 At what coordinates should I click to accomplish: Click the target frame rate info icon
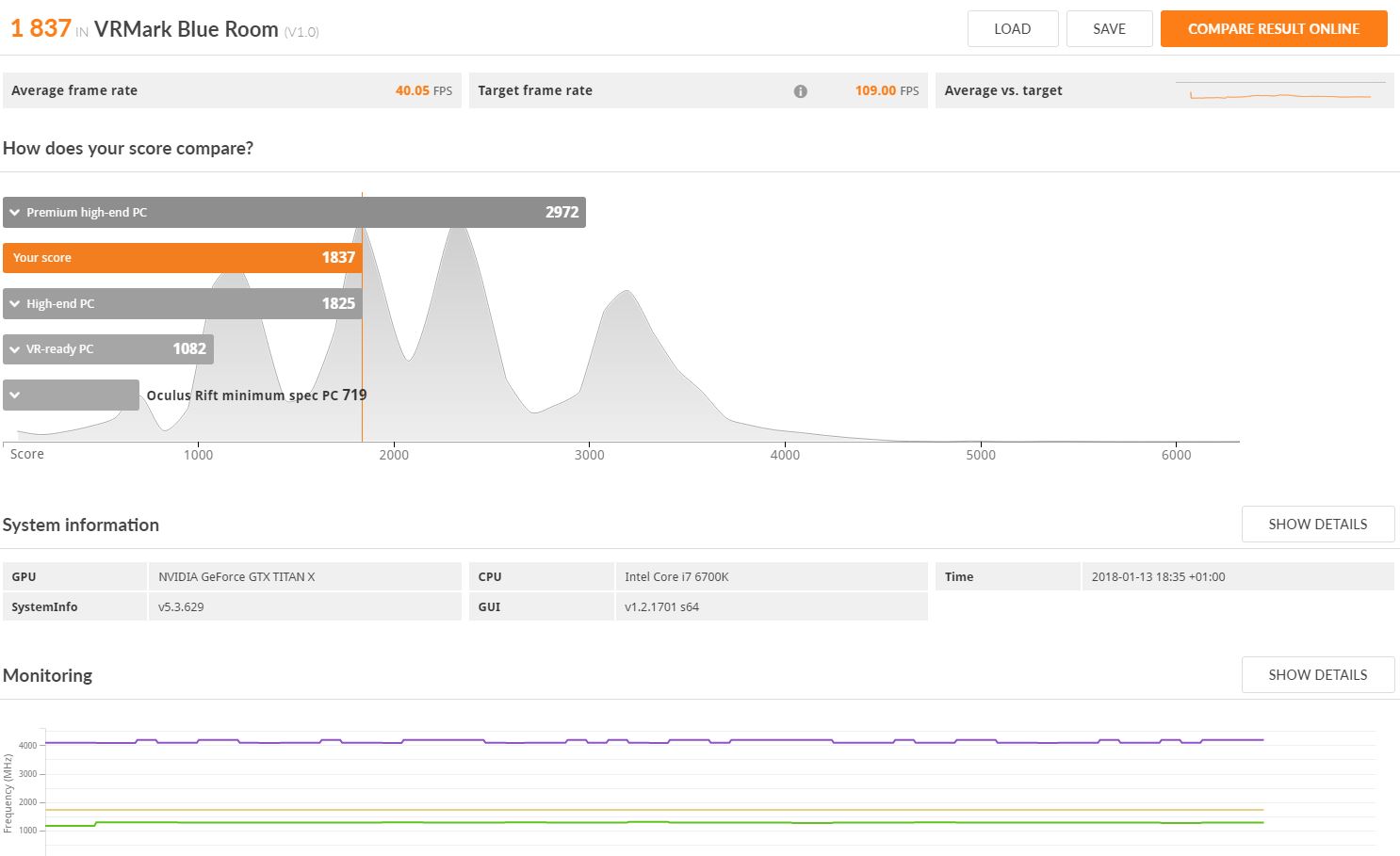point(800,91)
